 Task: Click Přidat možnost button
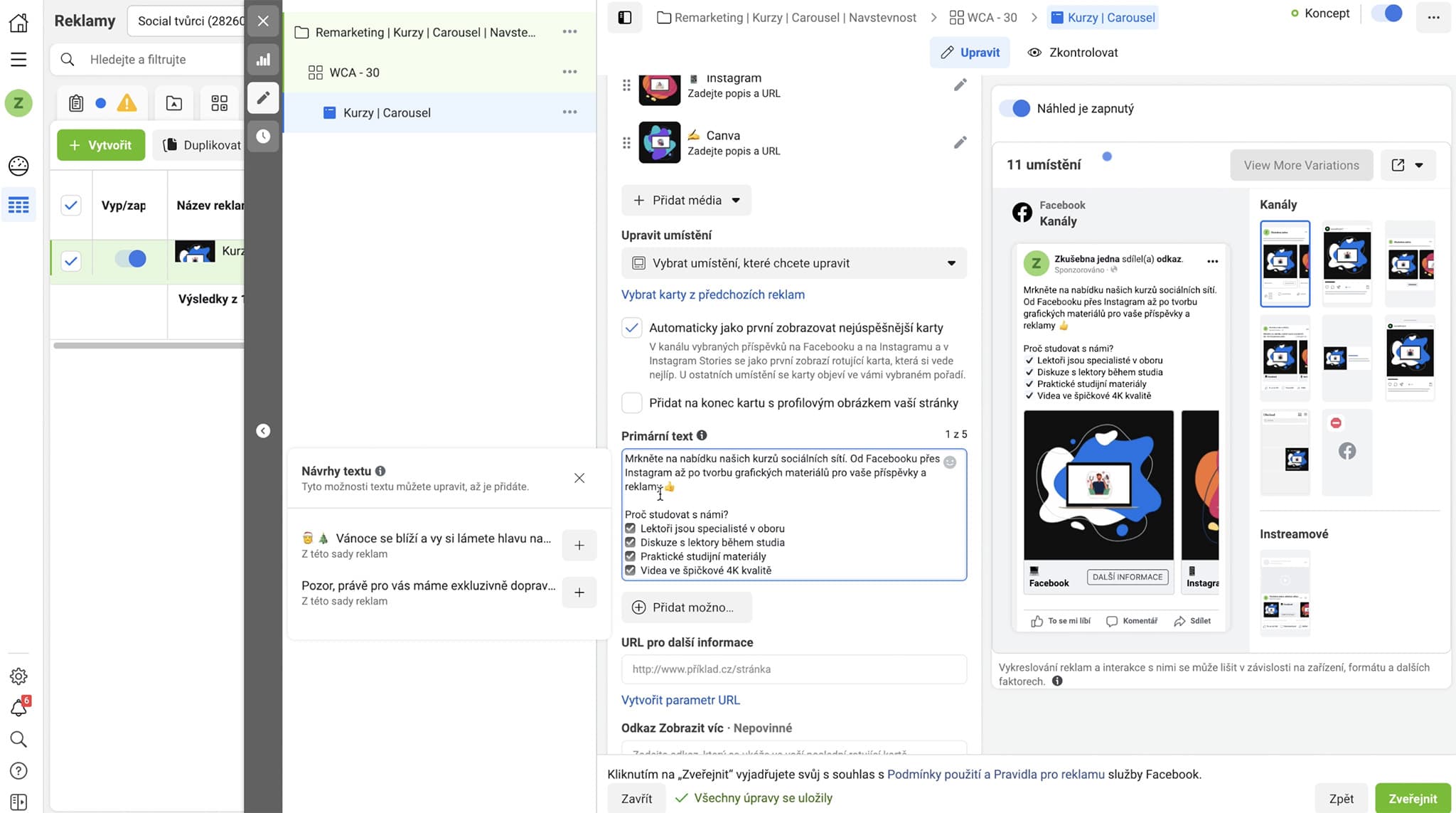point(686,607)
